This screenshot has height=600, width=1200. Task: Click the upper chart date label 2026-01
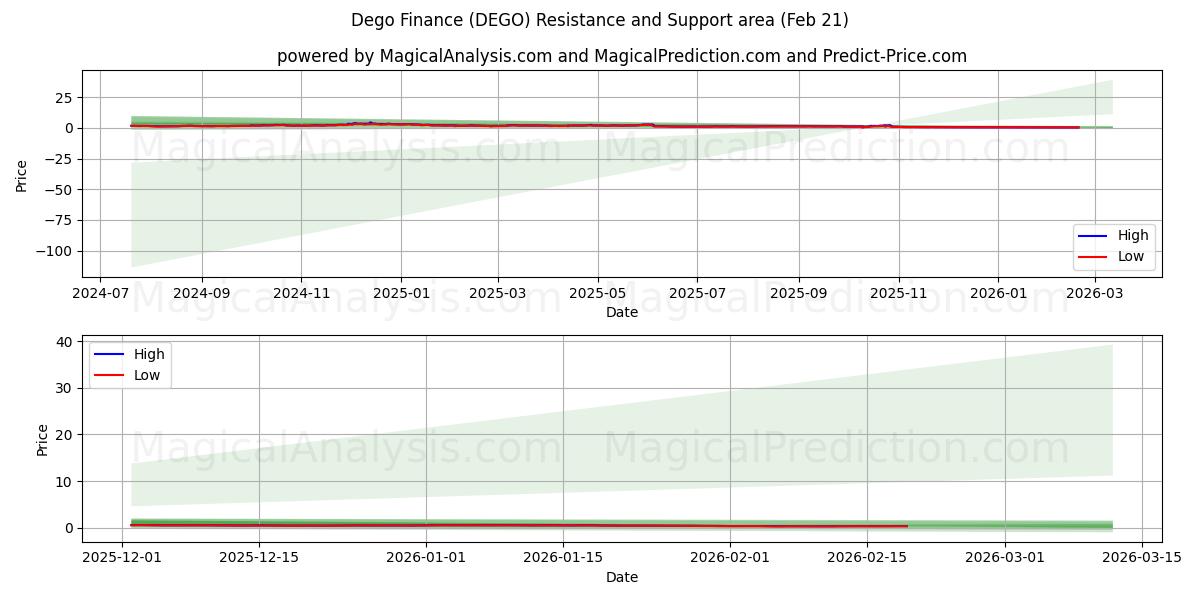pos(998,294)
